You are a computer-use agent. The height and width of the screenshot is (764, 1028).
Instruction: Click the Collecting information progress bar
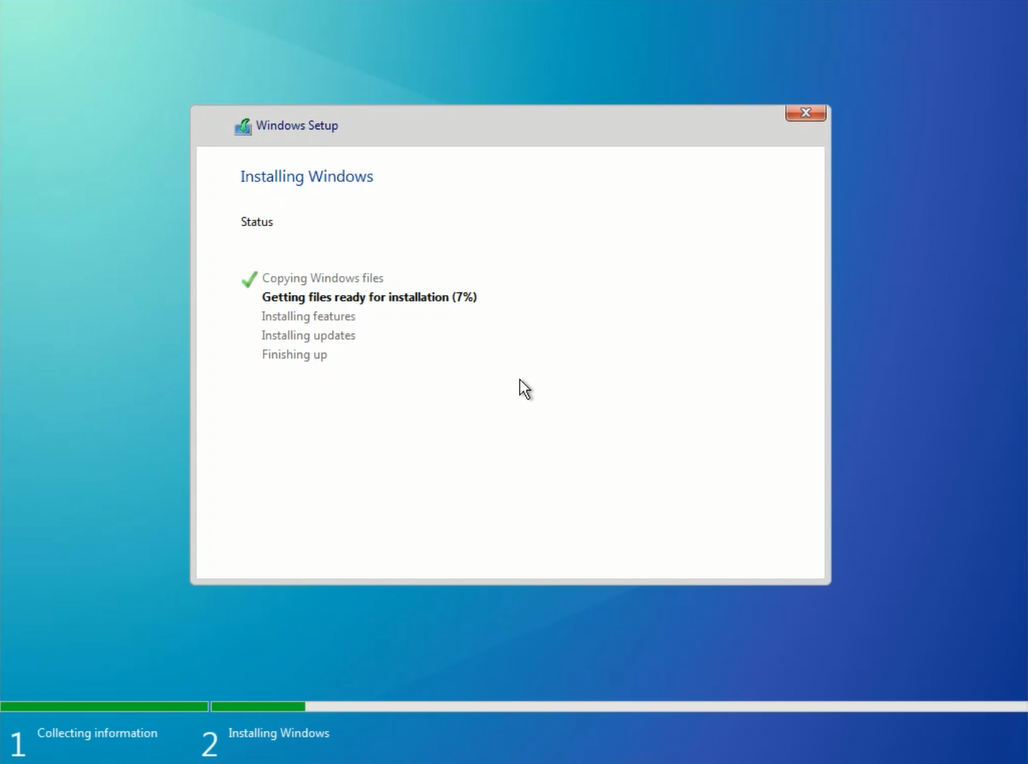104,706
